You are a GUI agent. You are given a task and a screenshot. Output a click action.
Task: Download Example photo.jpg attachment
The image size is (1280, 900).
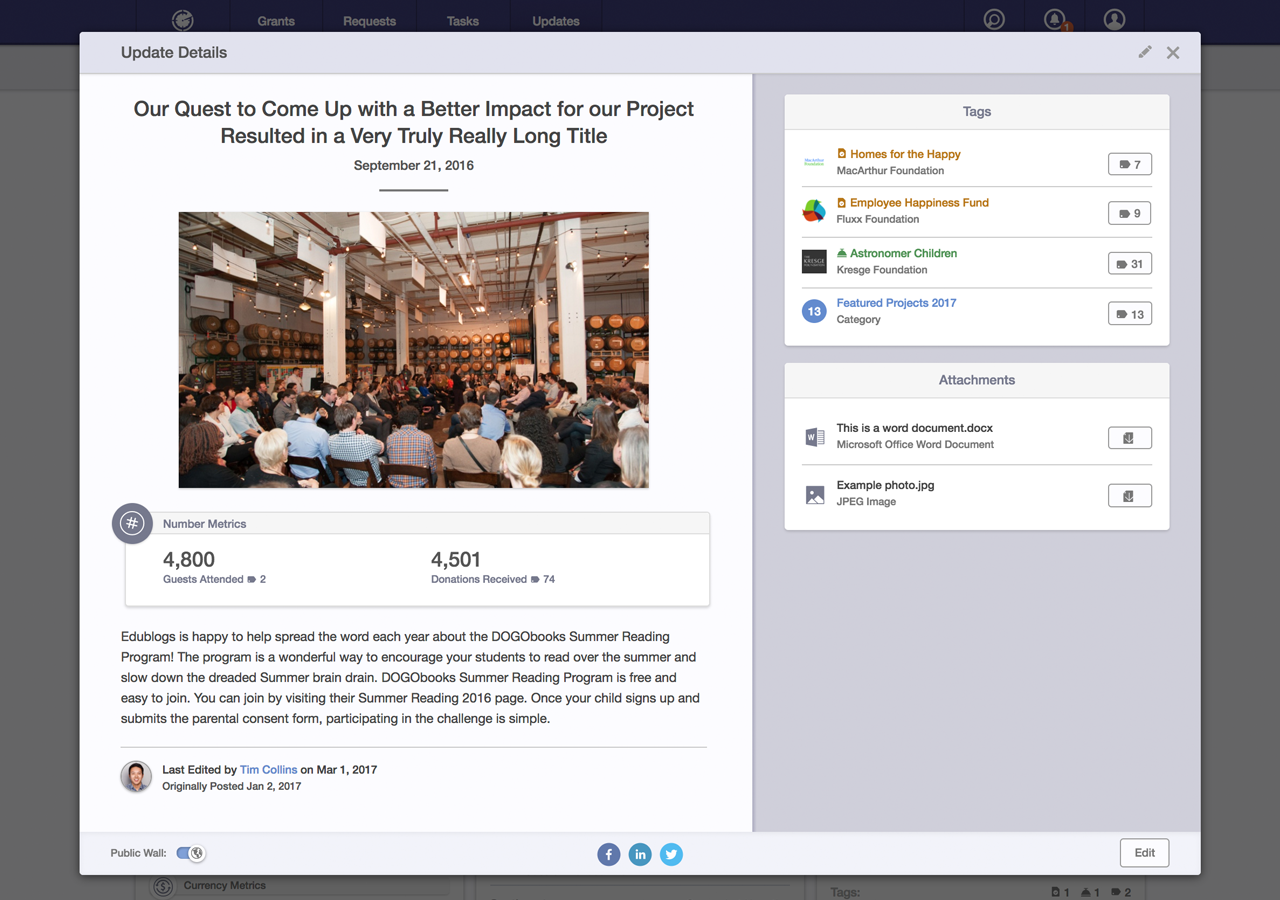coord(1129,496)
